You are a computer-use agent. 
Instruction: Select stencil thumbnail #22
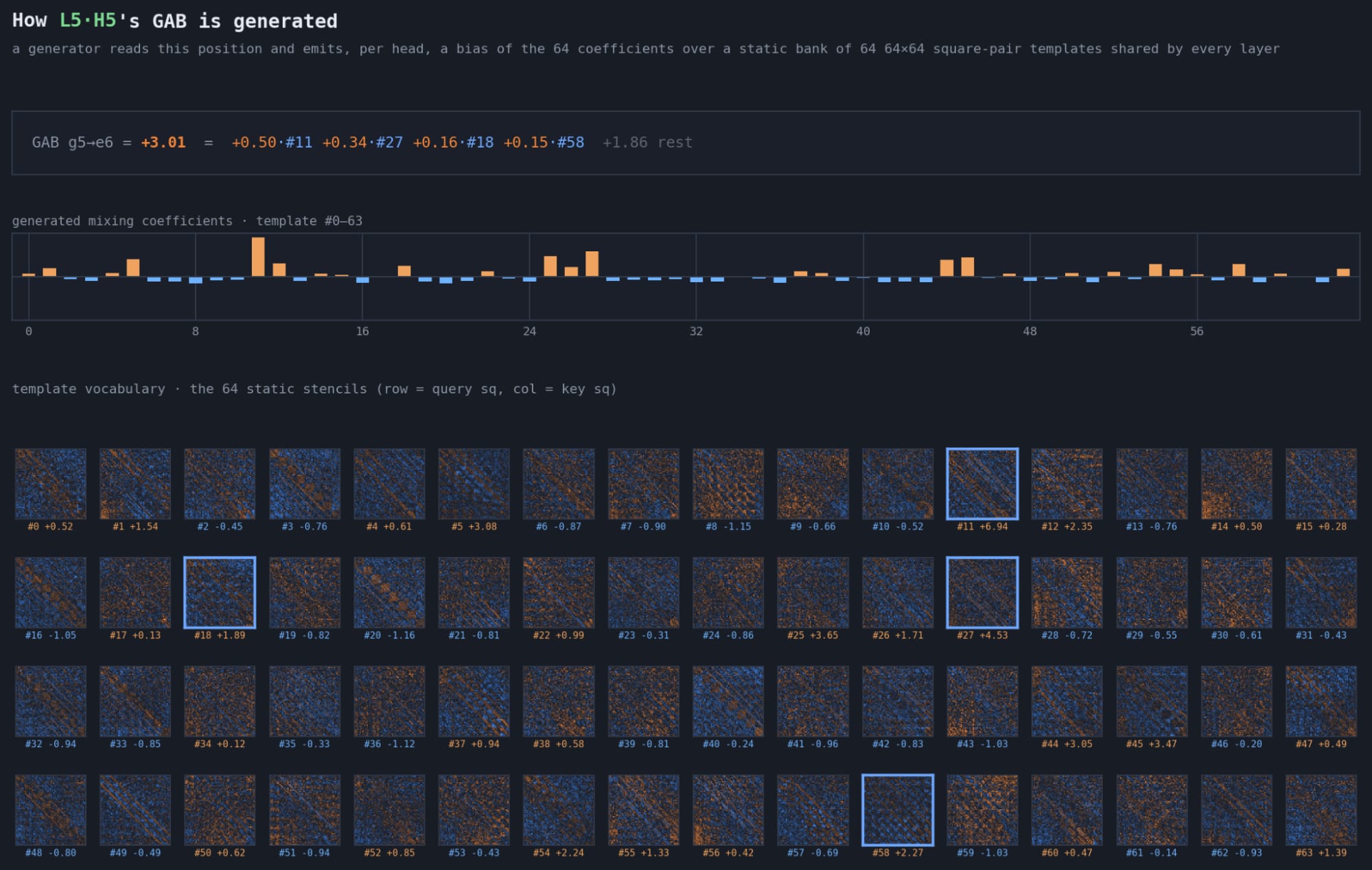click(x=559, y=593)
